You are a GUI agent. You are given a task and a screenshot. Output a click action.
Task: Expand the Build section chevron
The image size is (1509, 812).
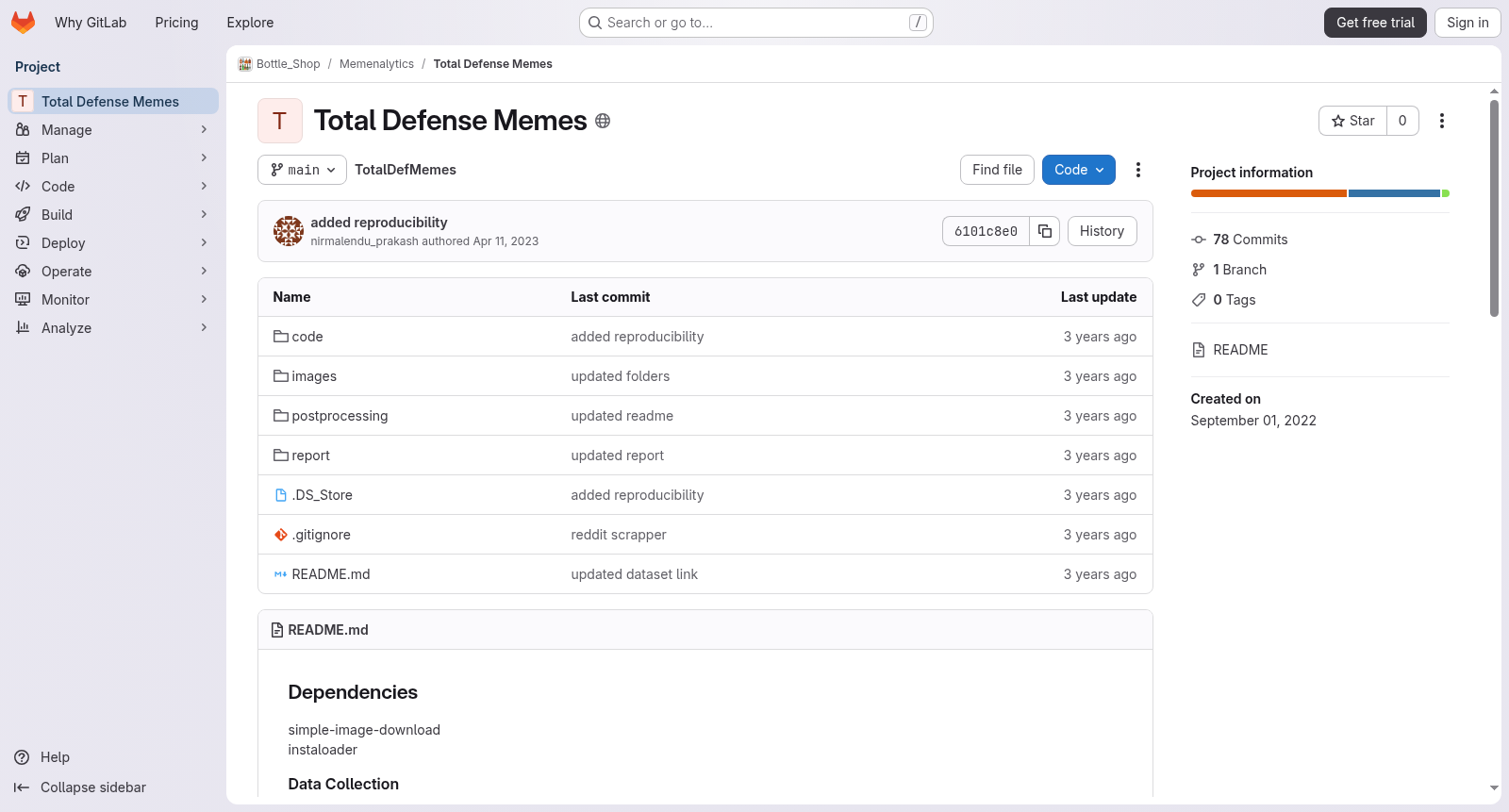tap(204, 215)
